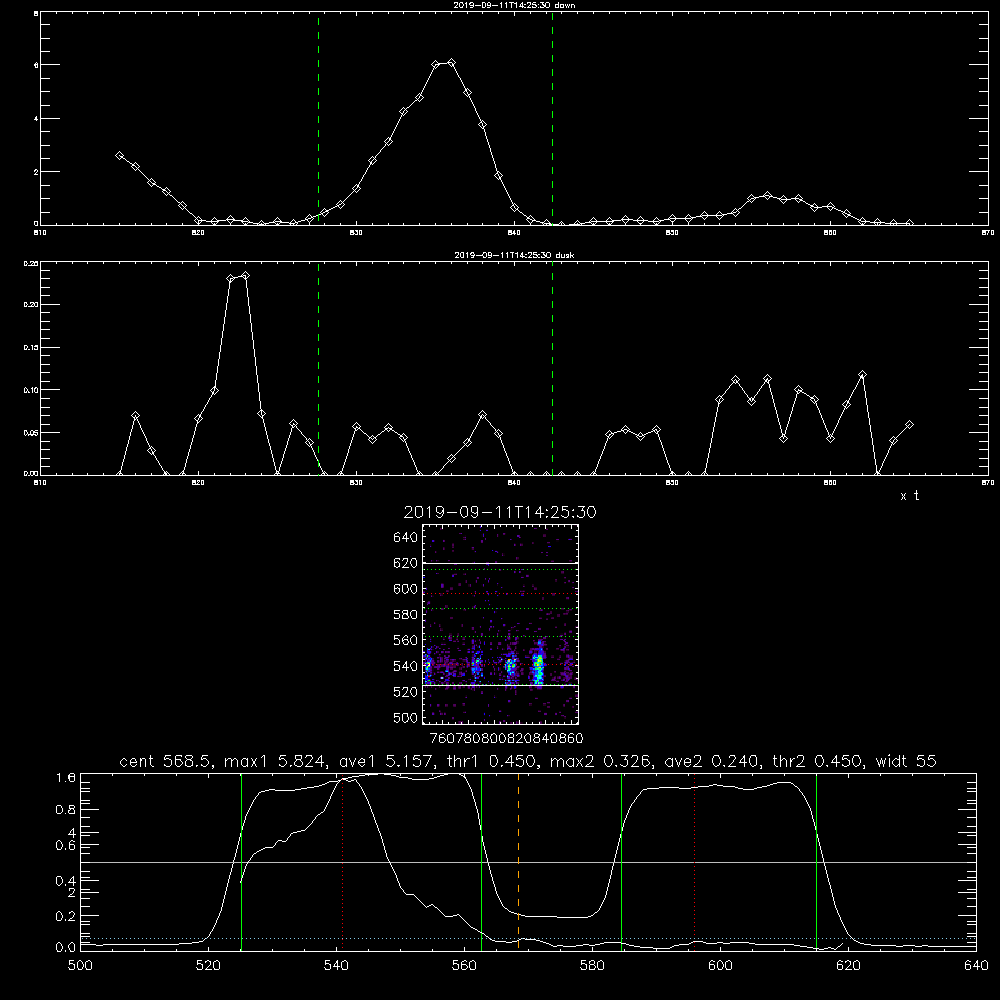Click the '1.6' y-axis label of the bottom plot

[x=66, y=777]
